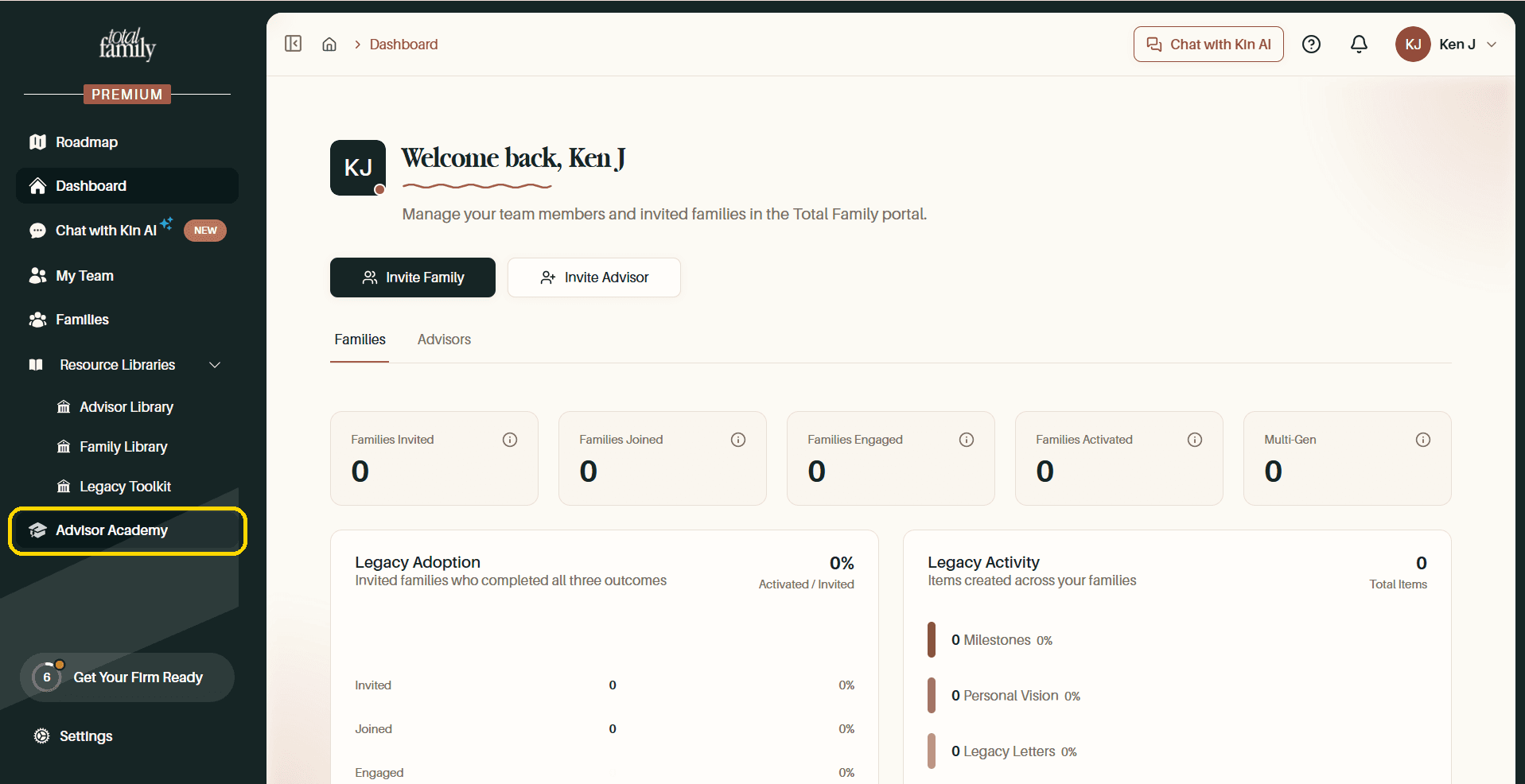Screen dimensions: 1525x784
Task: Click the Invite Family button
Action: click(413, 278)
